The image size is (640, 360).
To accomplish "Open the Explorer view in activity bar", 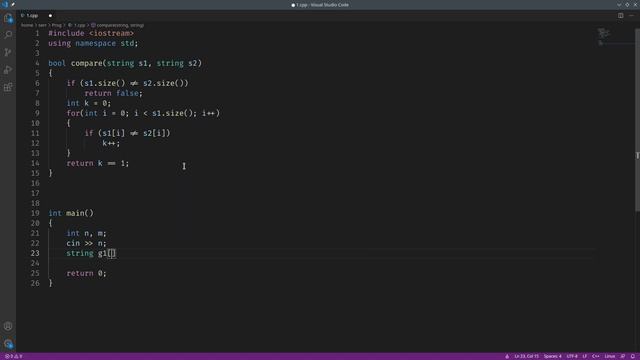I will tap(8, 18).
